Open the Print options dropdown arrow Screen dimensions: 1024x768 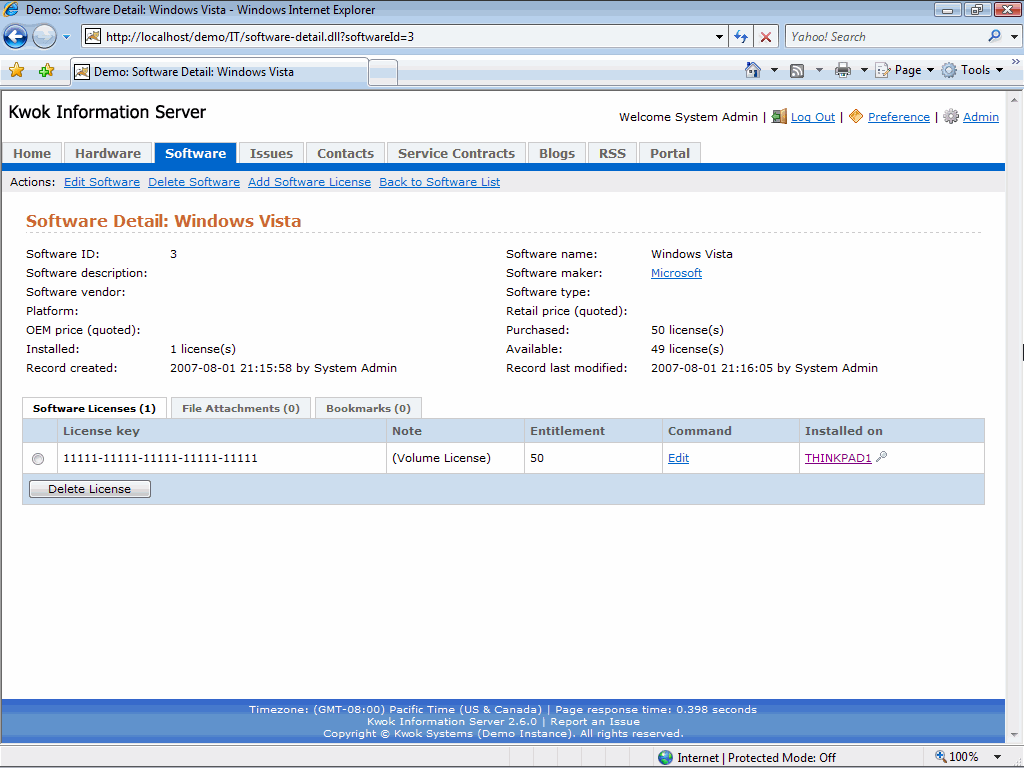tap(864, 70)
